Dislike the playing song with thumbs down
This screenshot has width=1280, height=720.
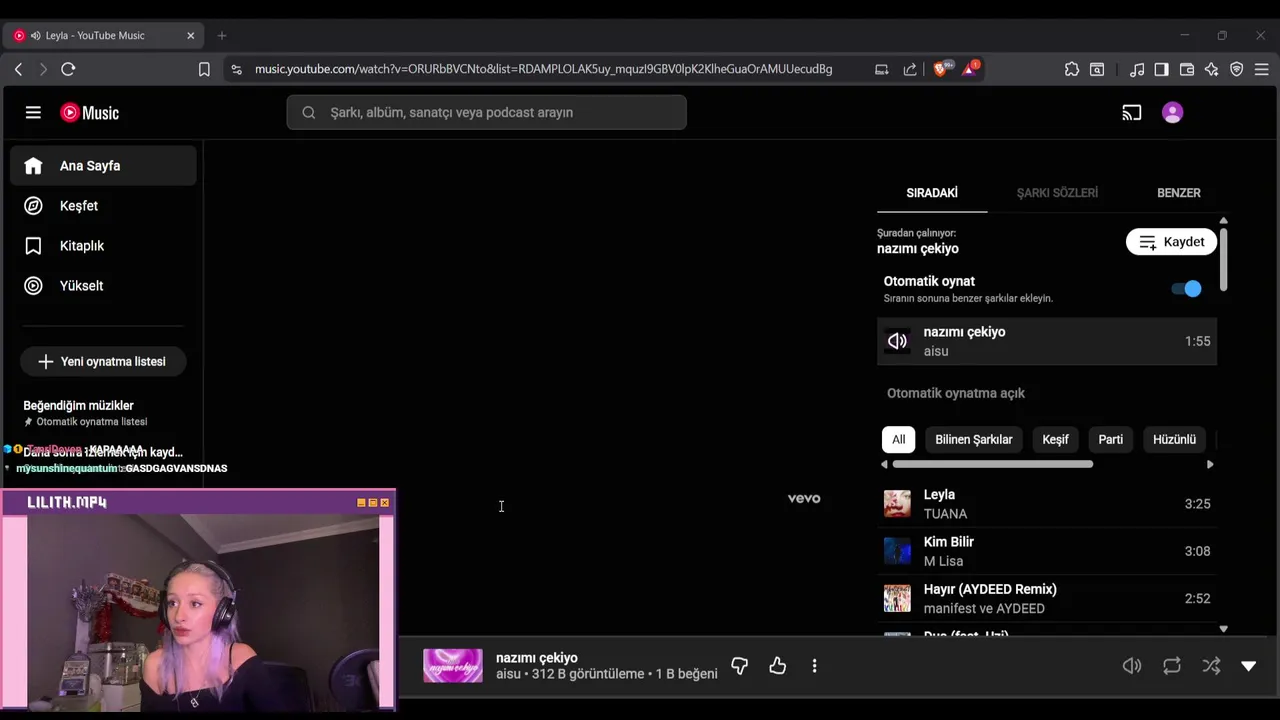[740, 666]
